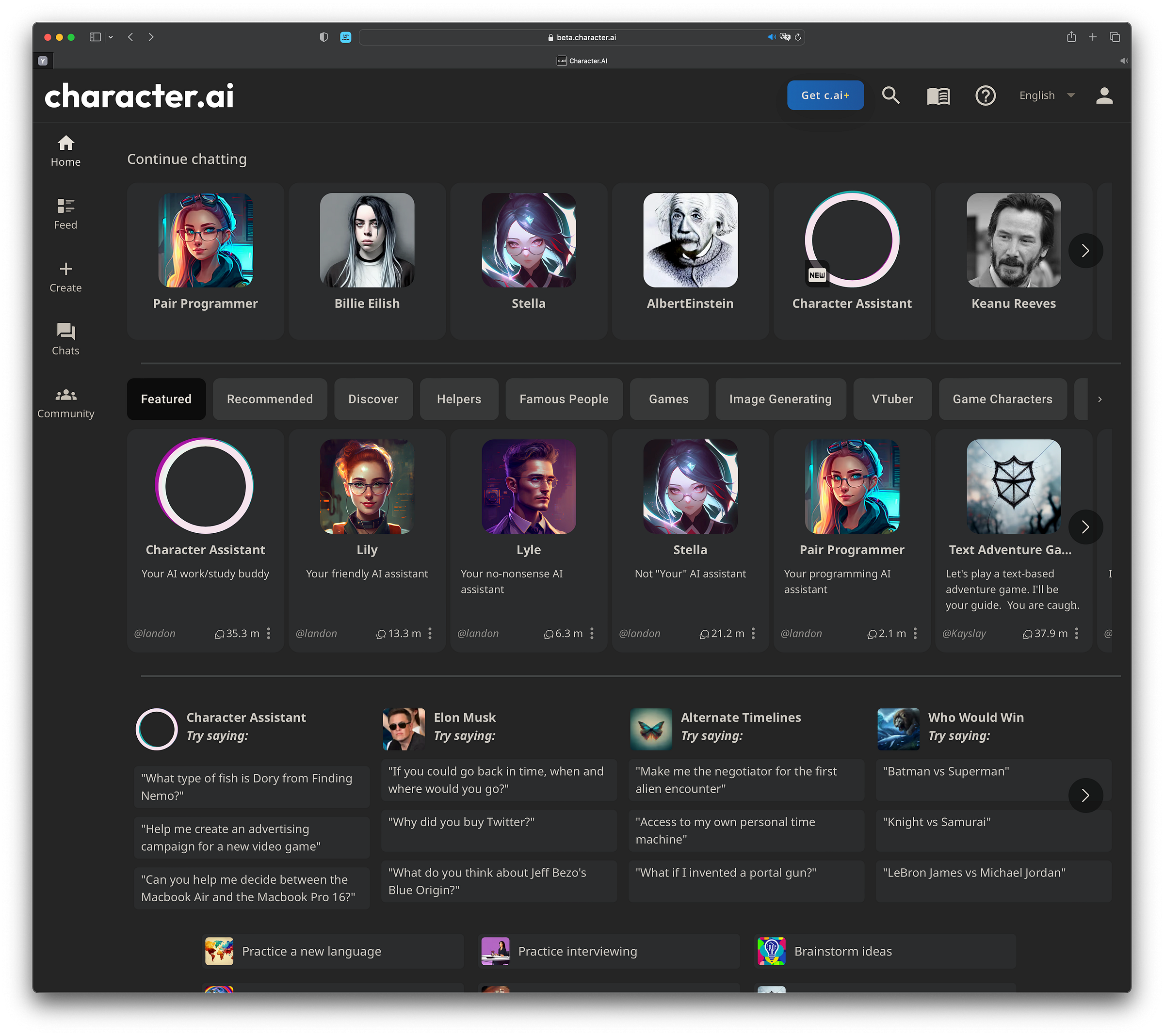This screenshot has height=1036, width=1164.
Task: Click the translate icon in the address bar
Action: [785, 37]
